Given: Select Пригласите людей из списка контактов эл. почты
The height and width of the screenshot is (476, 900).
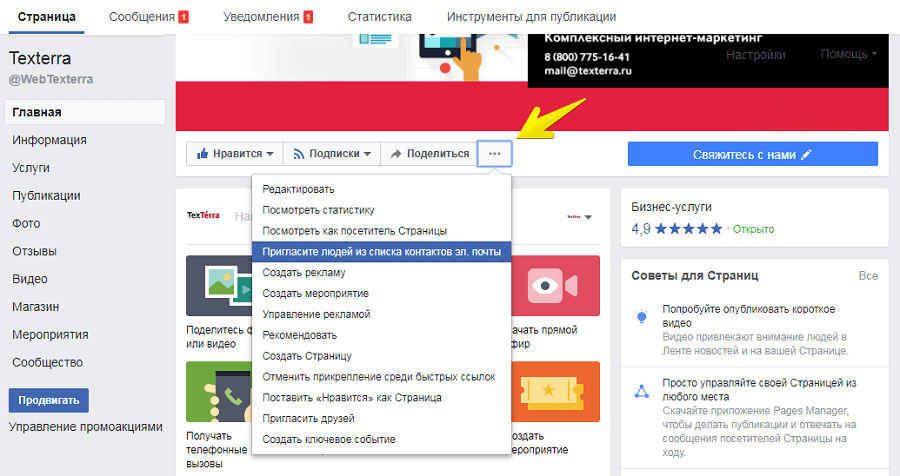Looking at the screenshot, I should tap(381, 251).
